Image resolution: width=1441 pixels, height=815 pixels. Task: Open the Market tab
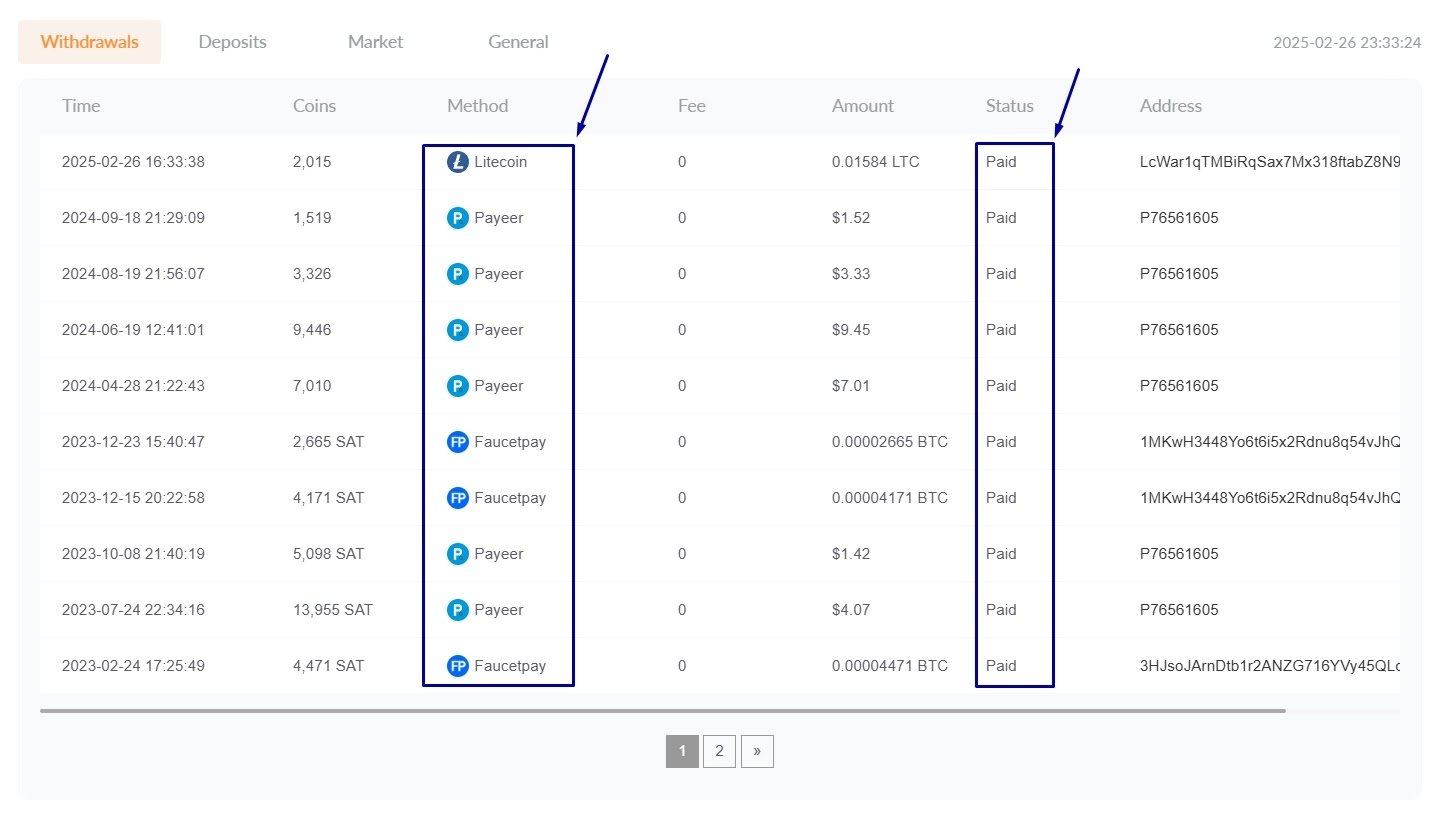[x=375, y=42]
